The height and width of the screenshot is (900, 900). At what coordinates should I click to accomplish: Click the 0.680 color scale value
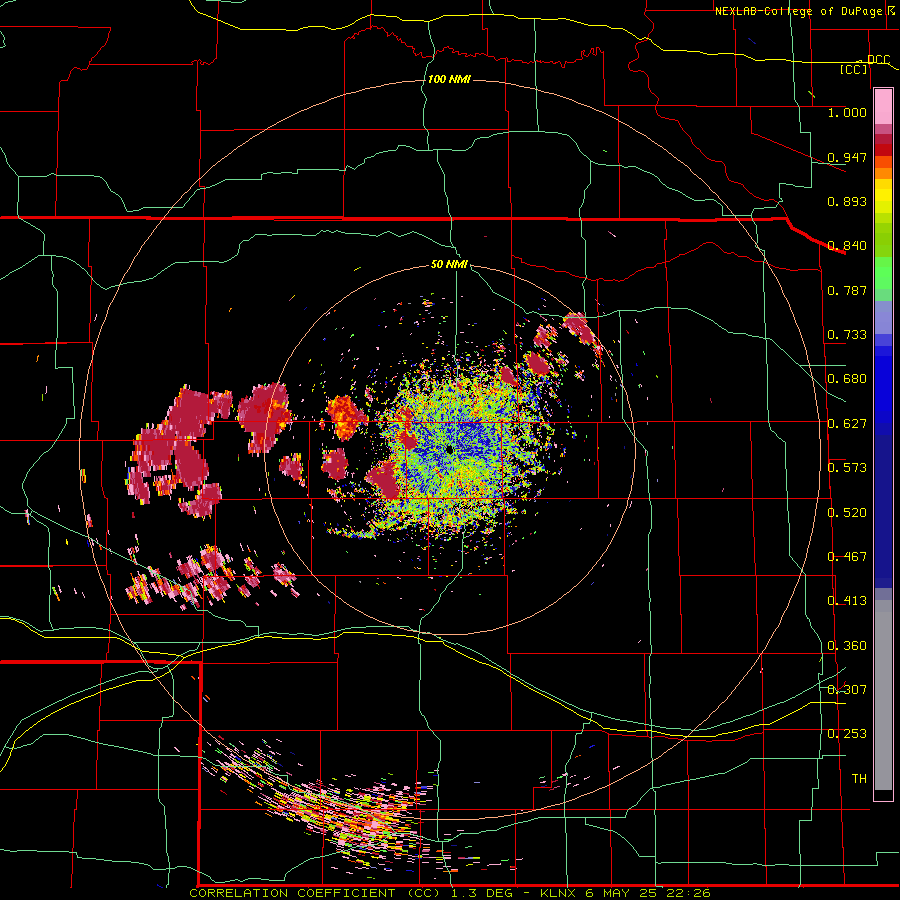tap(847, 379)
